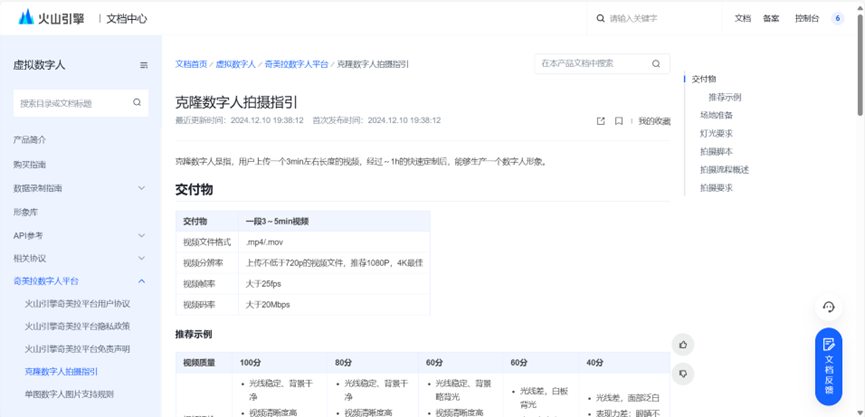Click the search magnifier in sidebar search box

pos(137,102)
